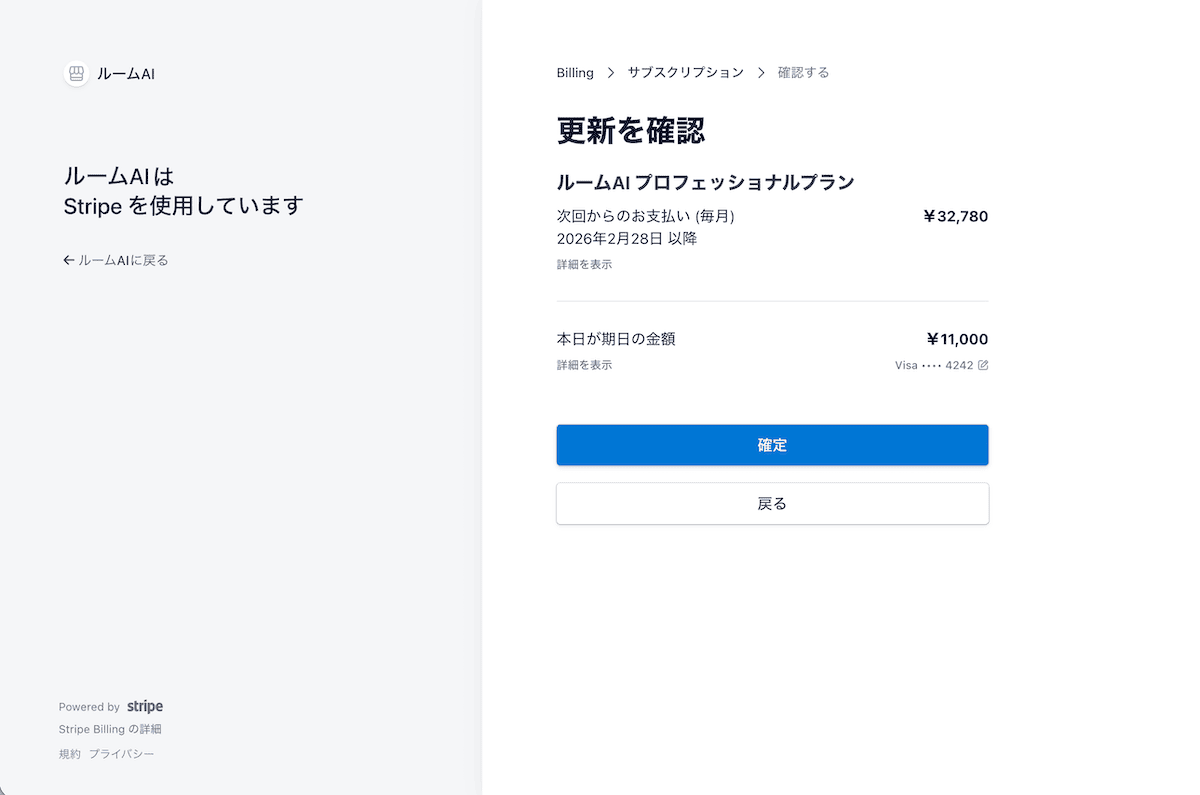Open the プライバシー footer link
The width and height of the screenshot is (1200, 795).
(121, 754)
